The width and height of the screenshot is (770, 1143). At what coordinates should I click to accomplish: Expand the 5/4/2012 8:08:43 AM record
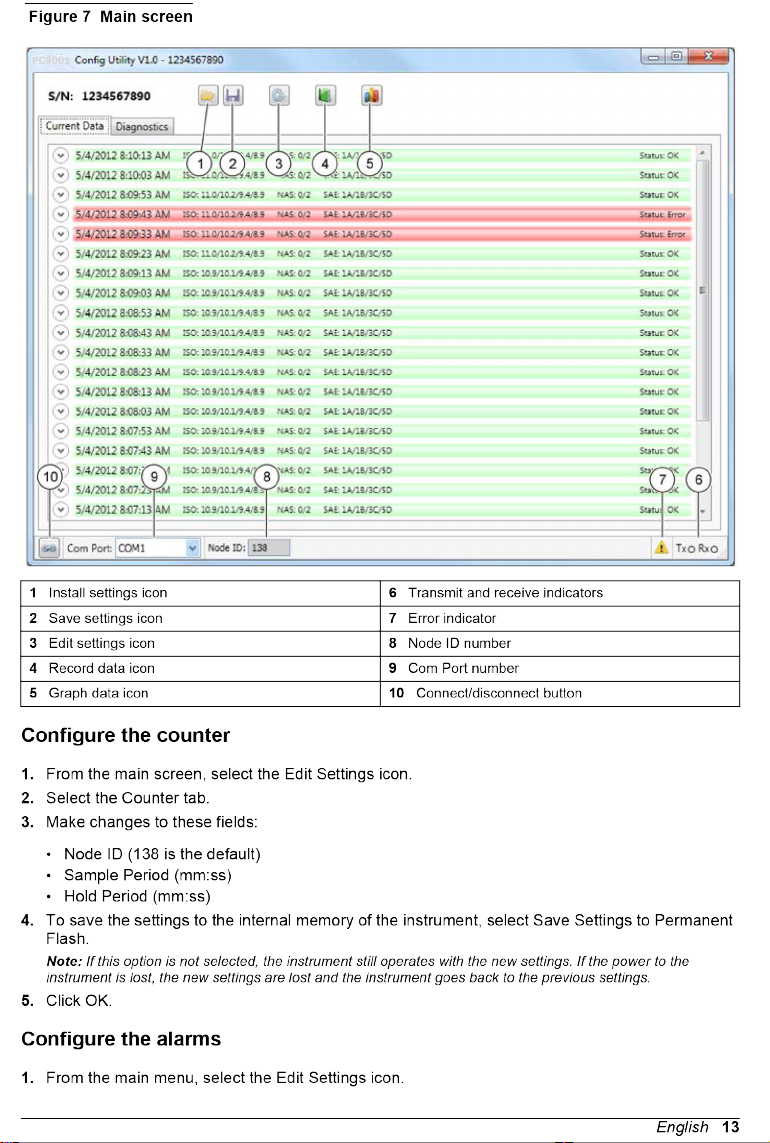61,332
